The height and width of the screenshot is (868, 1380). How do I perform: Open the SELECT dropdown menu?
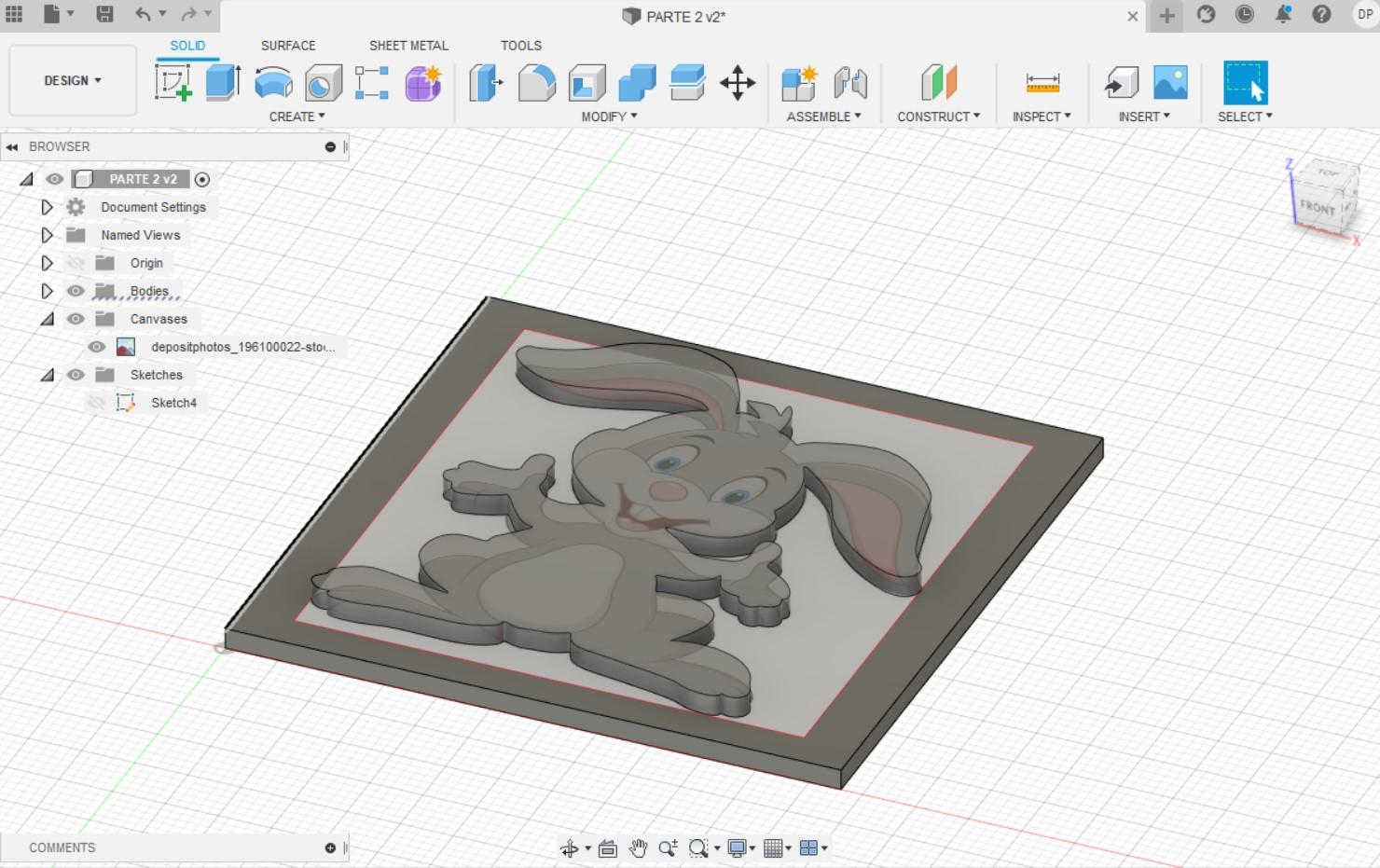[1245, 117]
